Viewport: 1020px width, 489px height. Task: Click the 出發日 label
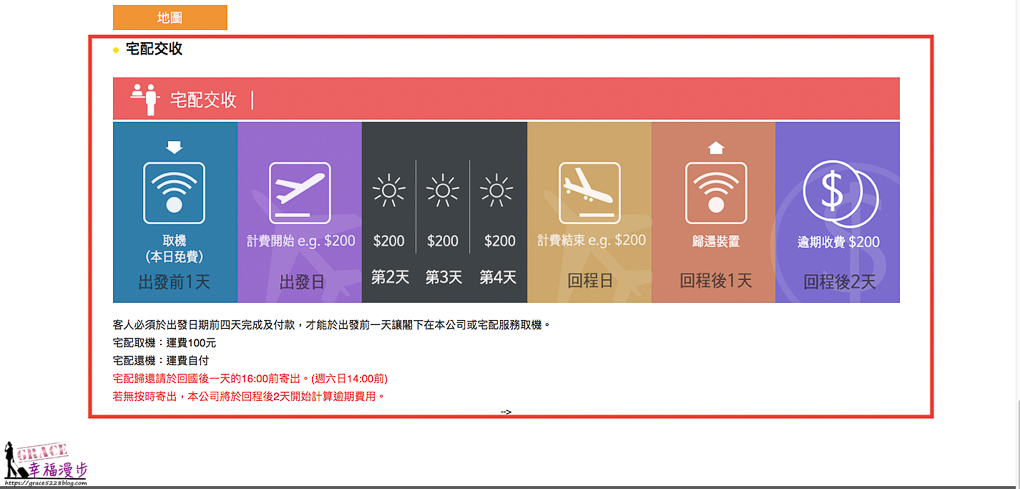coord(301,282)
